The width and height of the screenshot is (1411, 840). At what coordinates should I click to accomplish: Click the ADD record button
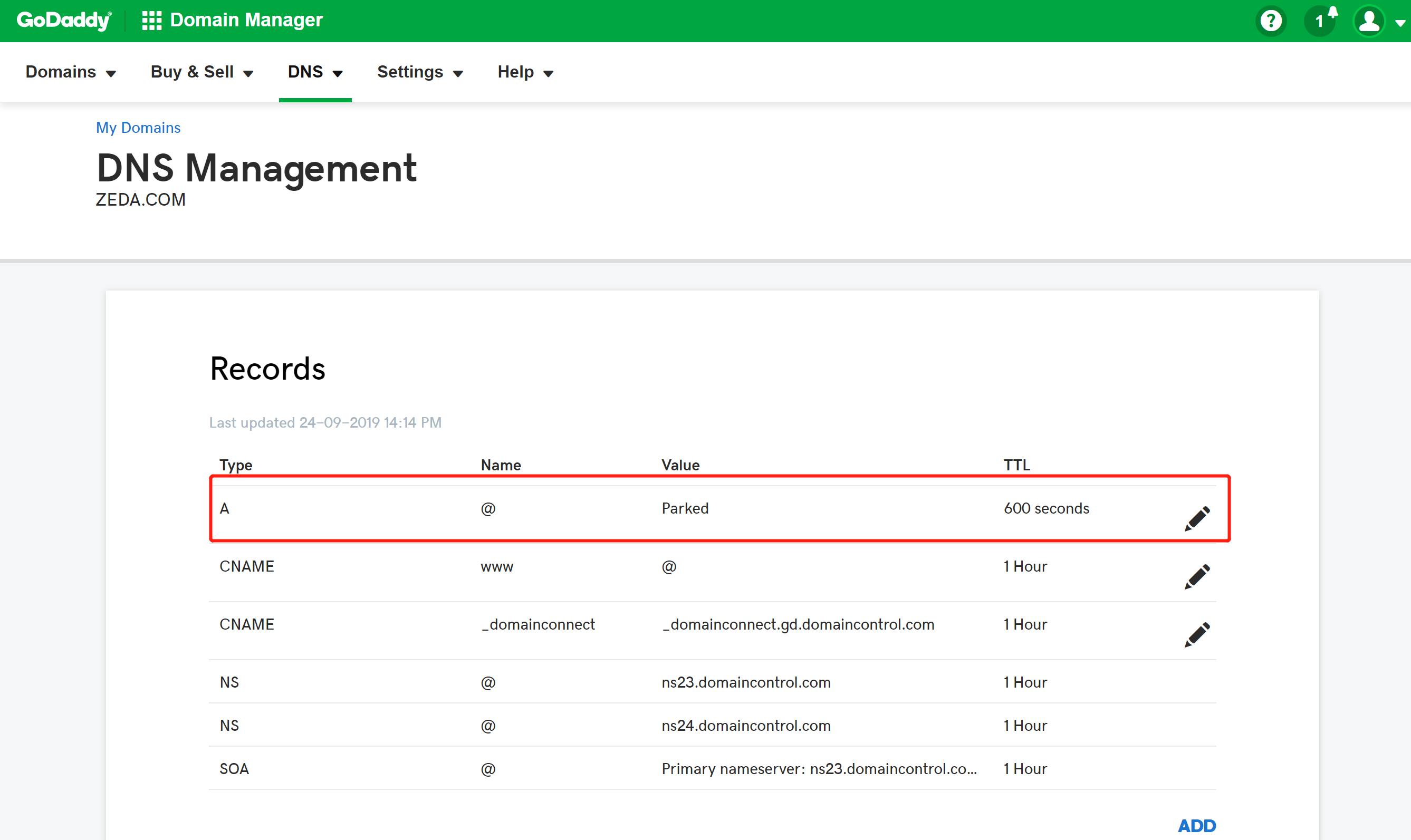tap(1196, 826)
